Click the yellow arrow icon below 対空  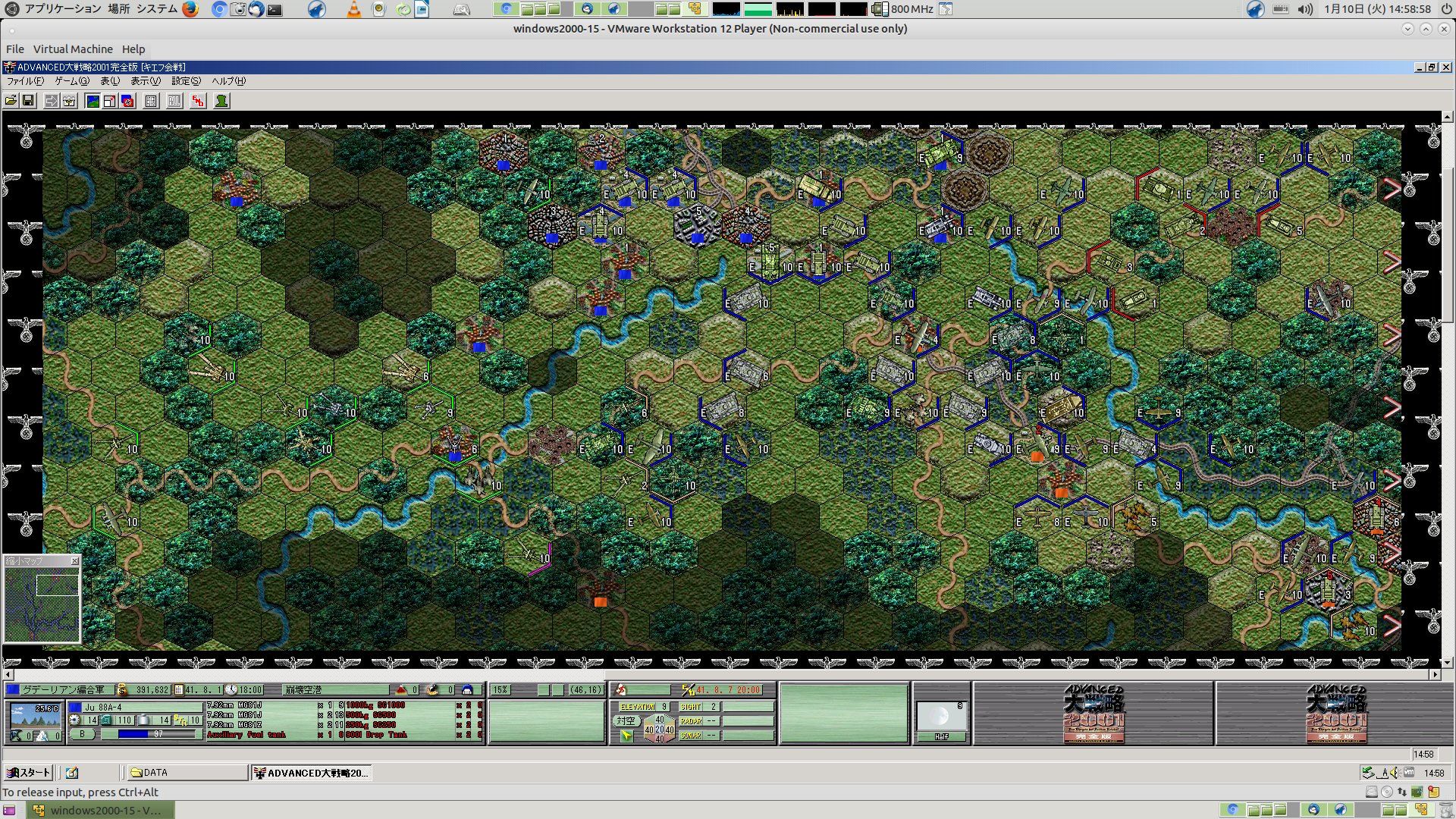click(x=626, y=736)
